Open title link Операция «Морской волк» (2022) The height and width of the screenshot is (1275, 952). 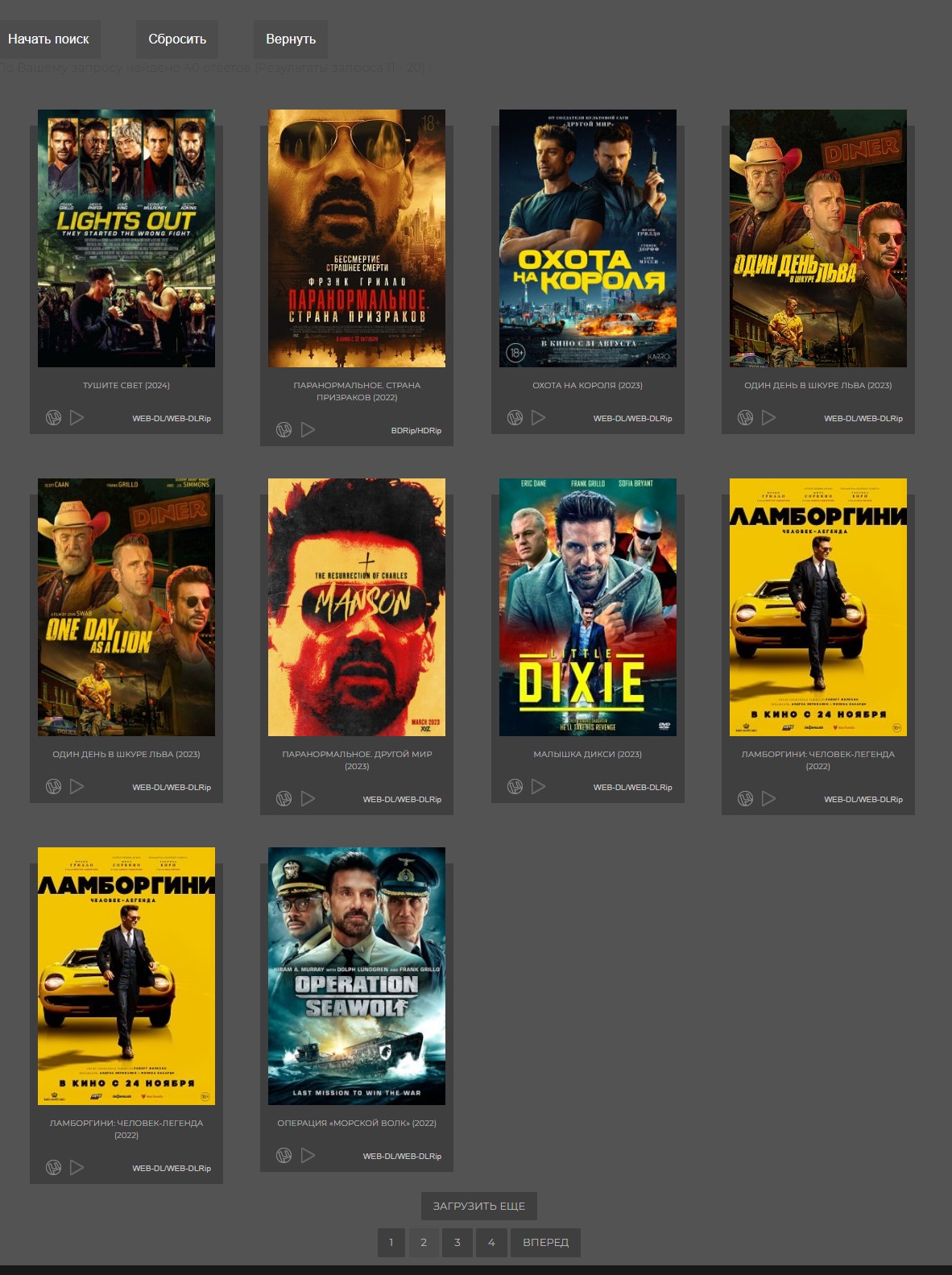pos(357,1124)
